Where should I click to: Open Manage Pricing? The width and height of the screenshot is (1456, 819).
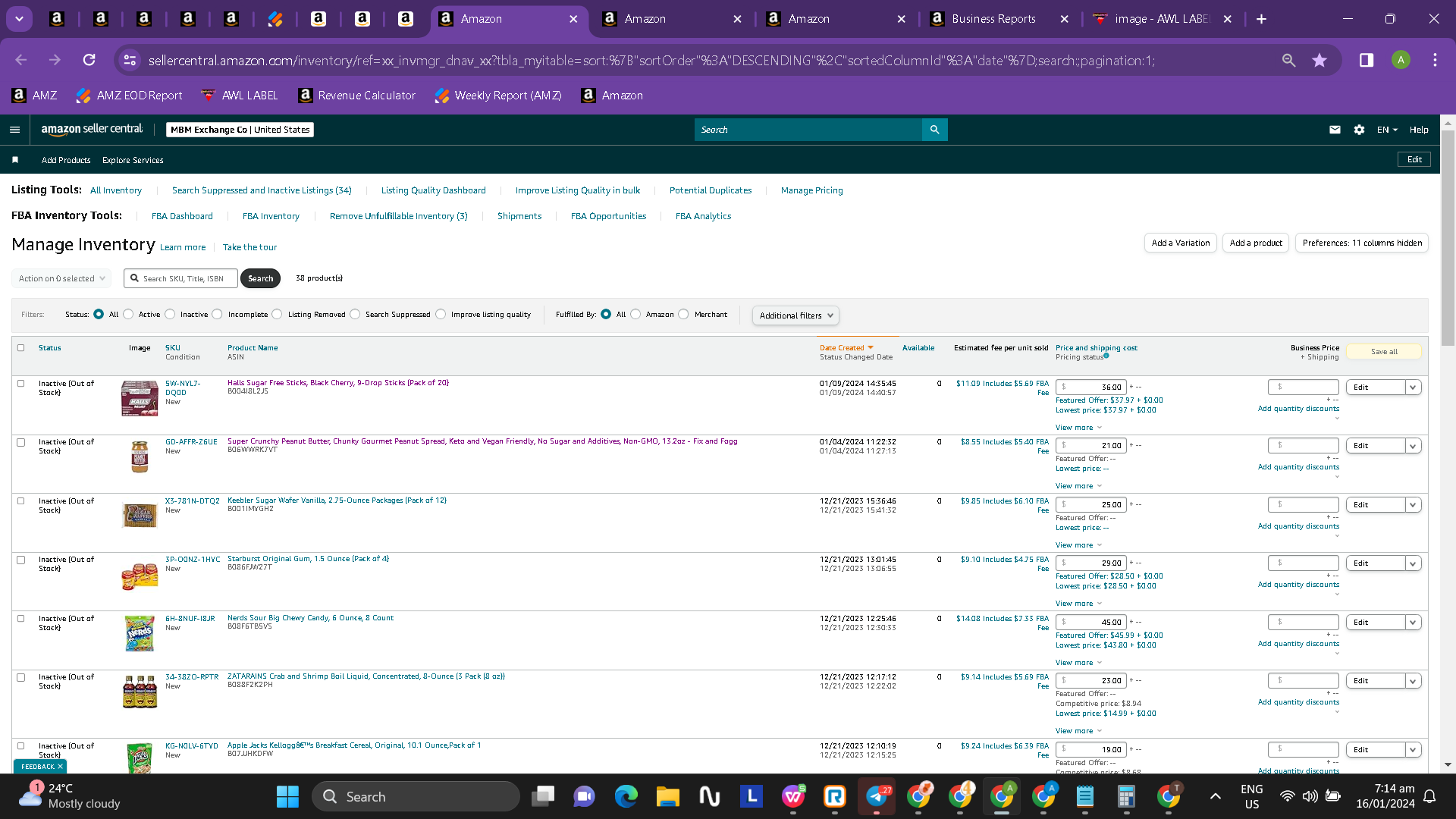pyautogui.click(x=812, y=190)
